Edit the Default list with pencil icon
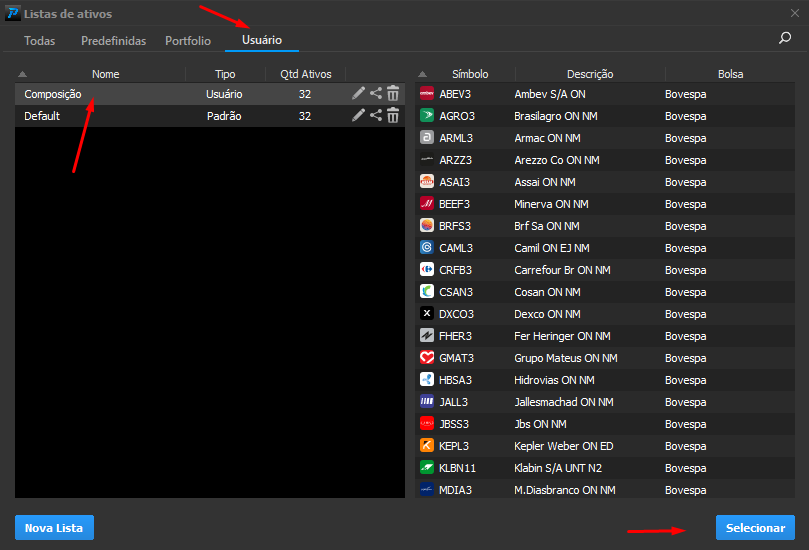 (358, 116)
